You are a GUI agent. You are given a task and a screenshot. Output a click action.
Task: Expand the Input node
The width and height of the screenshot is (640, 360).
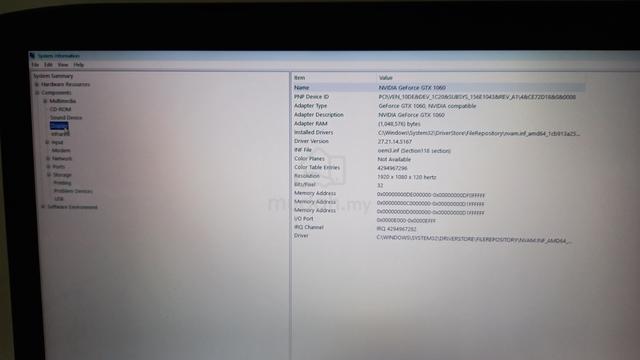click(47, 142)
